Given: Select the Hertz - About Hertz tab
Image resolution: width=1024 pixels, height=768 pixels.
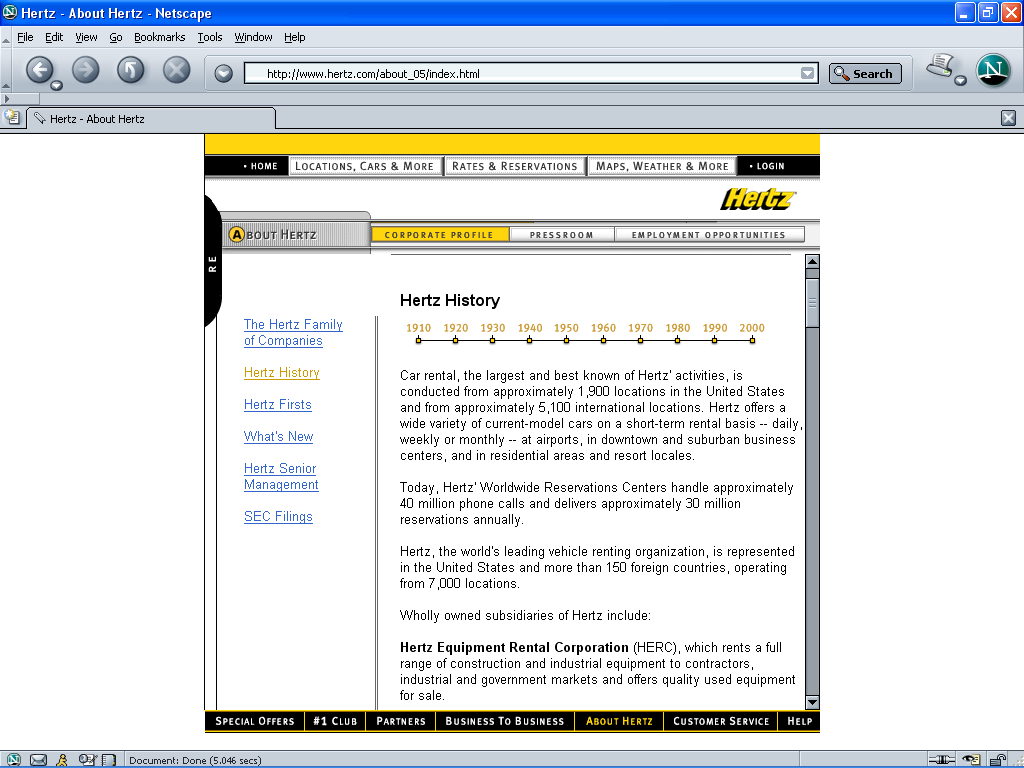Looking at the screenshot, I should (151, 118).
